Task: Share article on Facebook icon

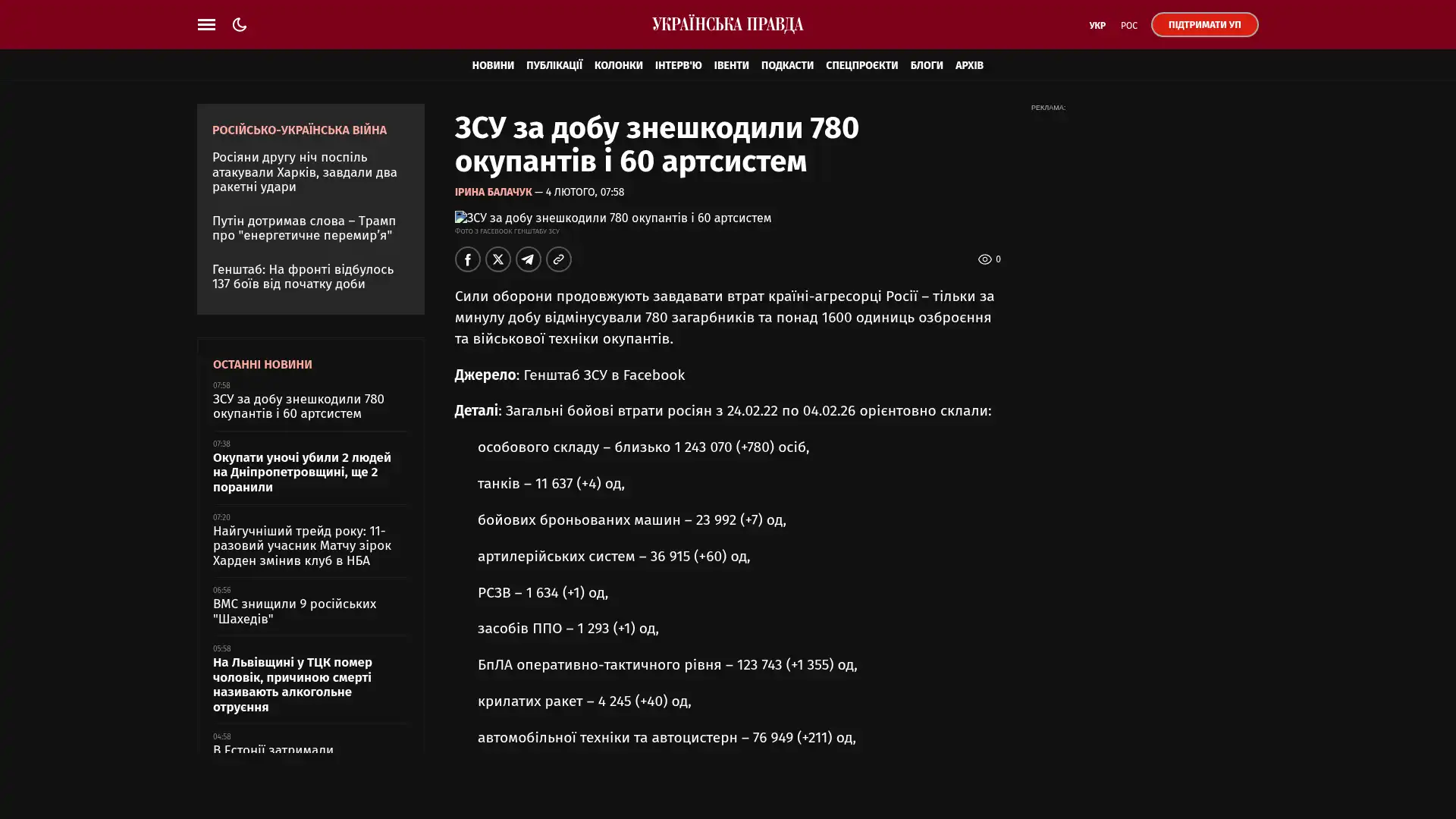Action: [x=467, y=259]
